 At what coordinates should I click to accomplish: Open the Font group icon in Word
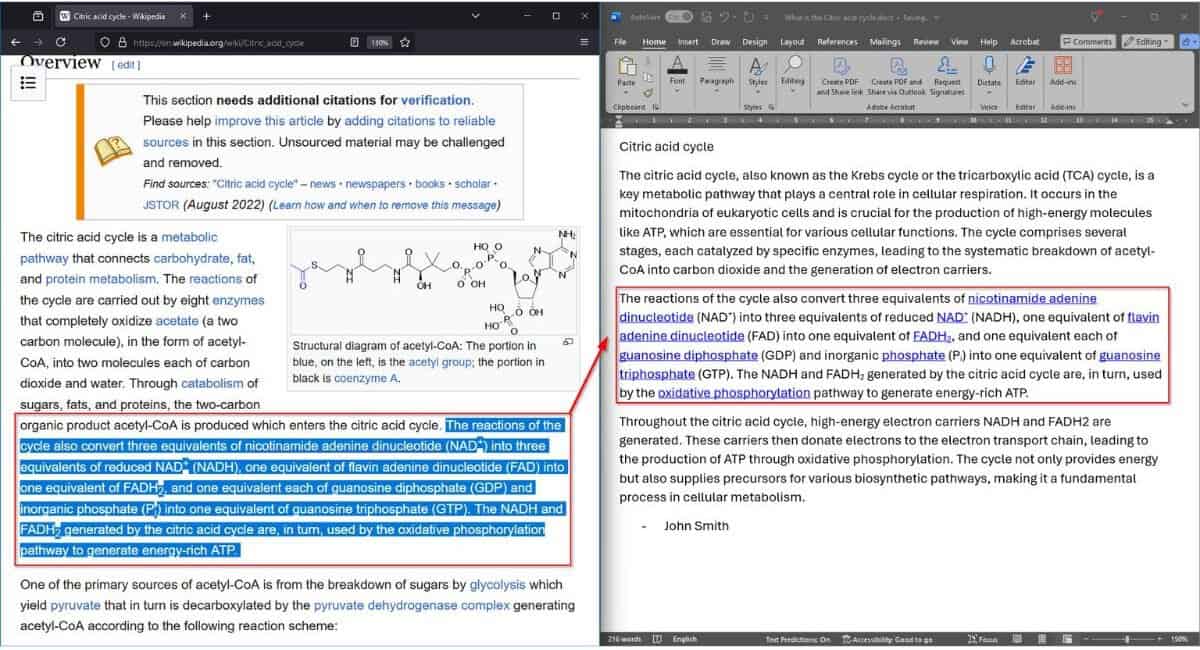[x=677, y=65]
